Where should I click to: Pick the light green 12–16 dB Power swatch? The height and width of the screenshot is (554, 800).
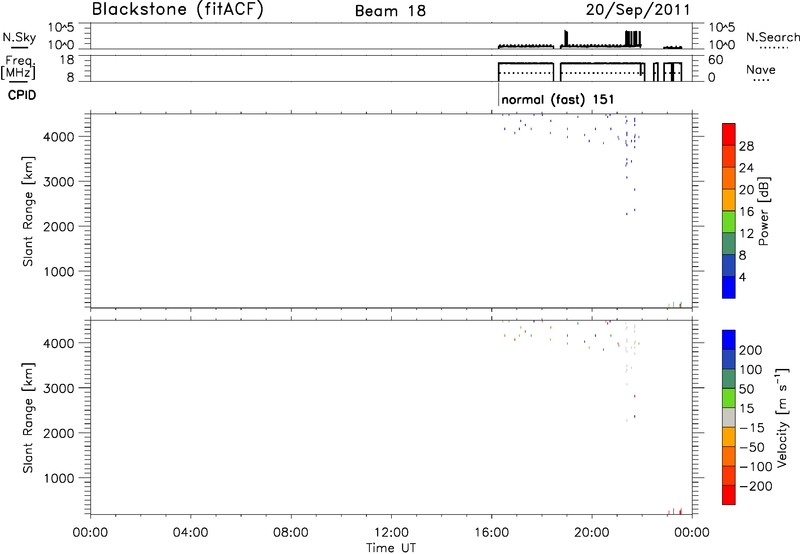click(729, 221)
